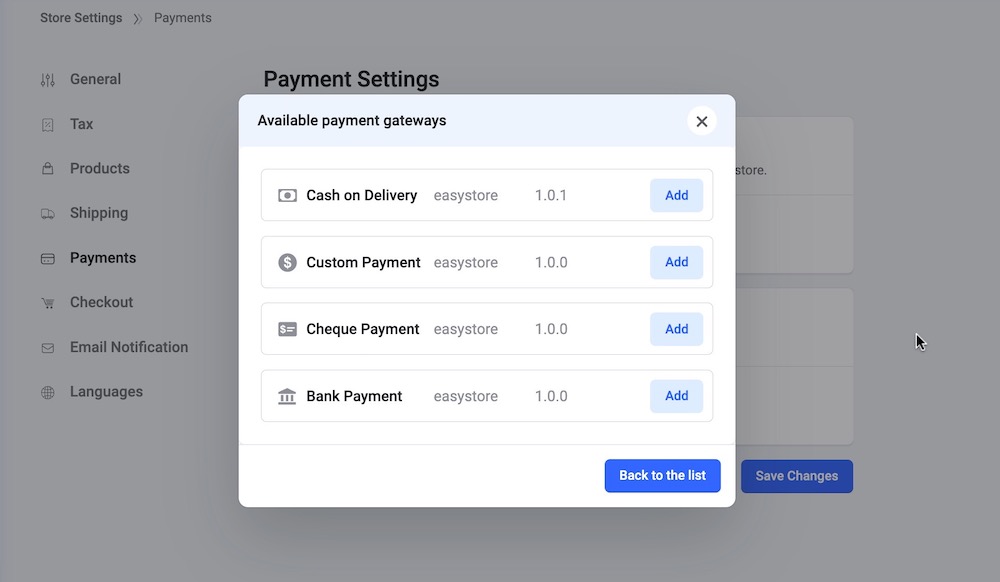Click the Checkout cart icon in sidebar
Image resolution: width=1000 pixels, height=582 pixels.
(x=48, y=303)
